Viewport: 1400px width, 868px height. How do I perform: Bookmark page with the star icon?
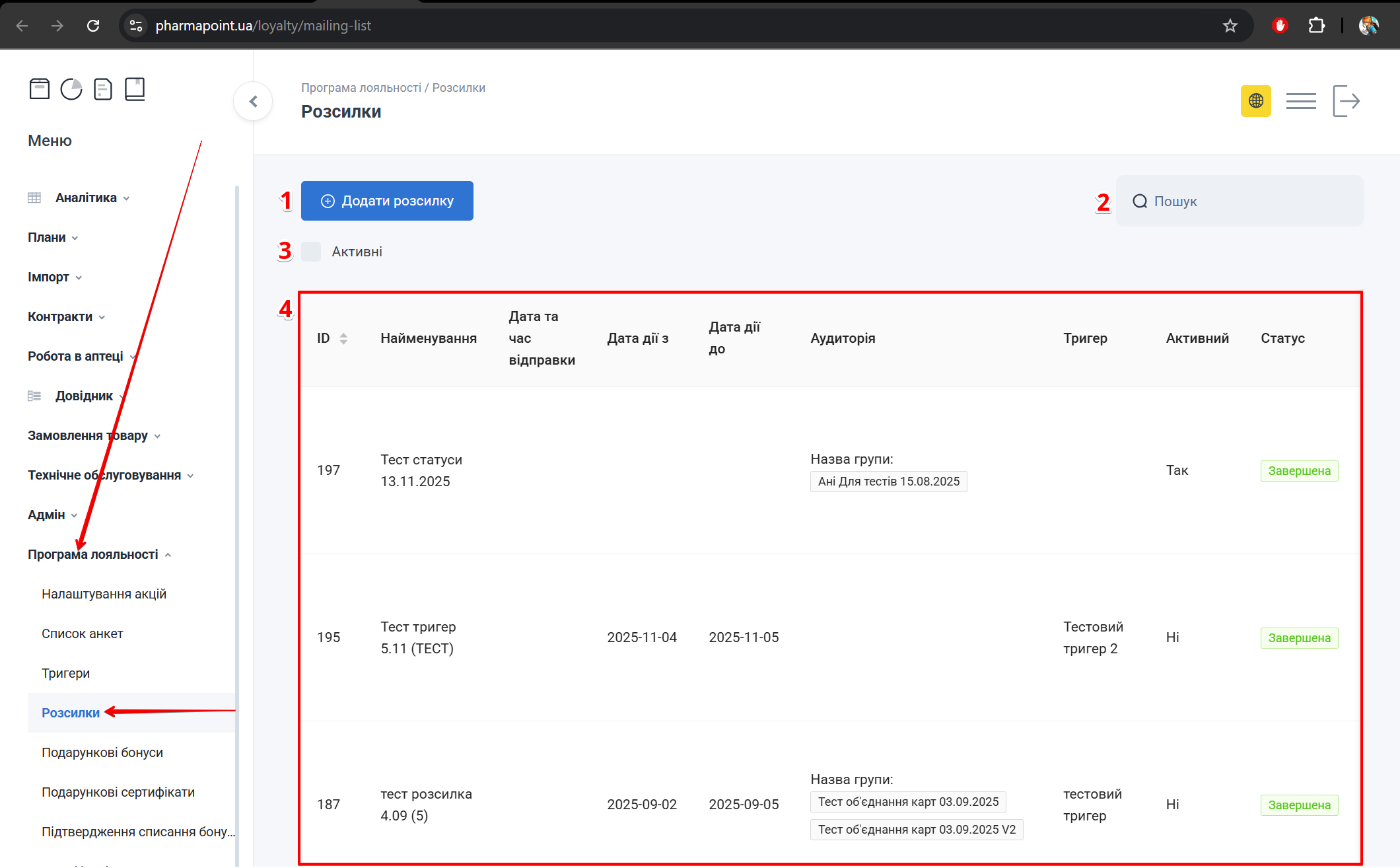1230,26
